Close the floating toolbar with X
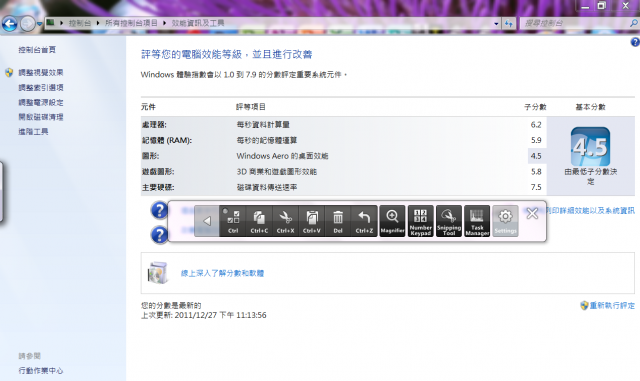 (532, 213)
